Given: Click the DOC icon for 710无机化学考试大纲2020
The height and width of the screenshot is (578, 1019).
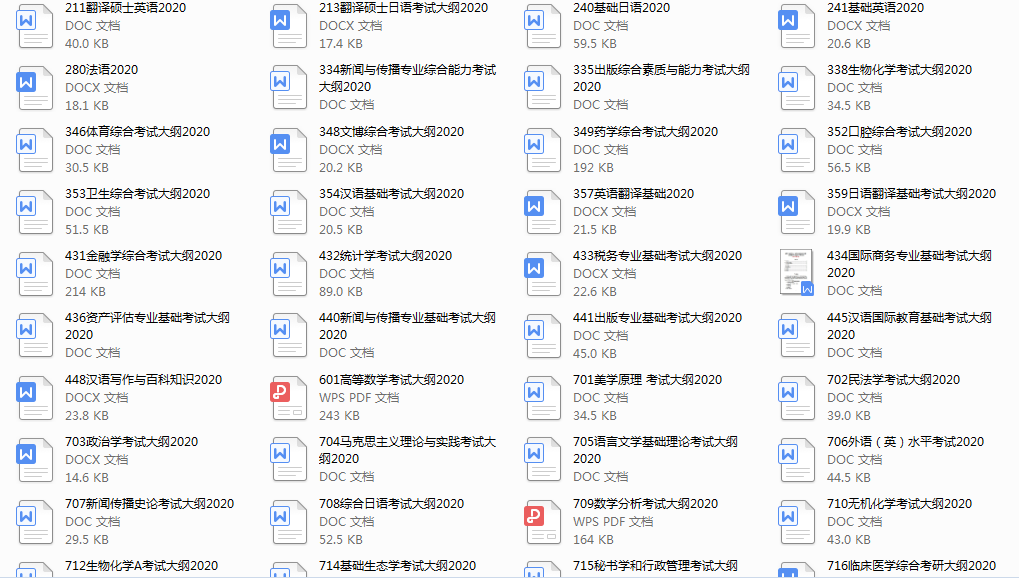Looking at the screenshot, I should tap(796, 521).
